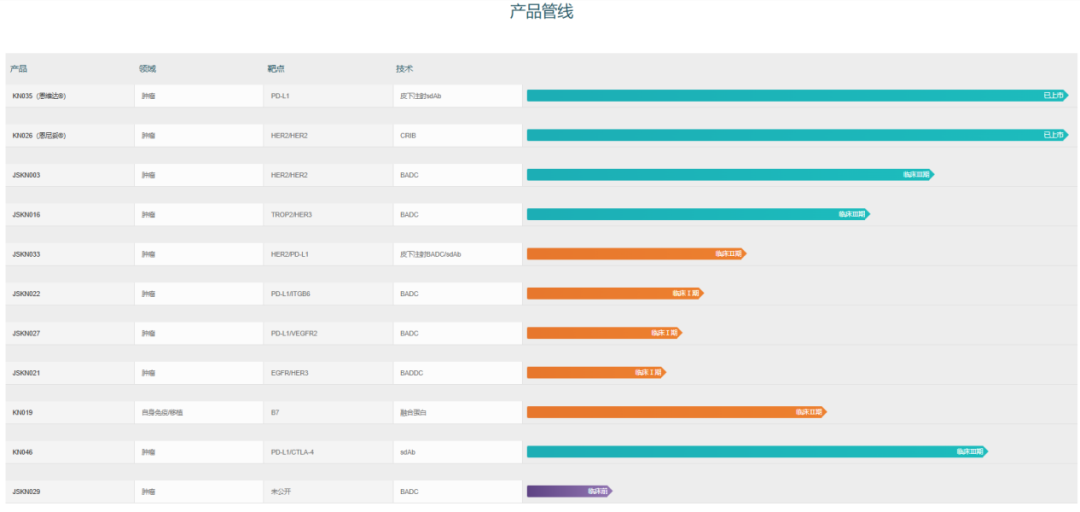Click KN019's orange progress bar
Screen dimensions: 1080x512
click(677, 412)
